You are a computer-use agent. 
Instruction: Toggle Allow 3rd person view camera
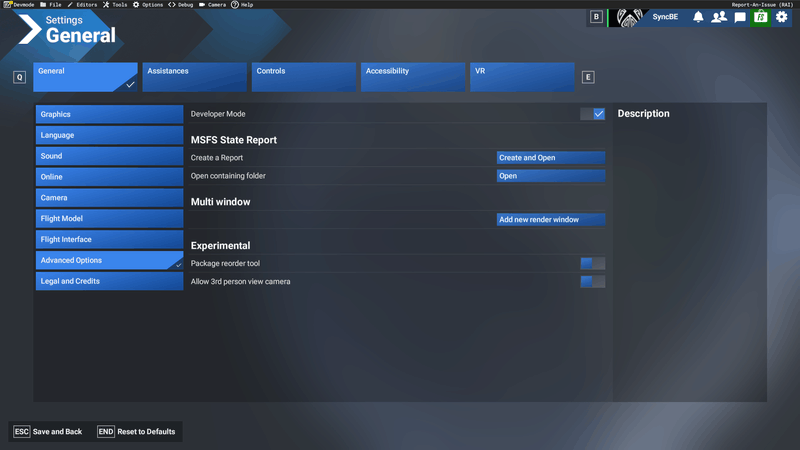click(592, 282)
